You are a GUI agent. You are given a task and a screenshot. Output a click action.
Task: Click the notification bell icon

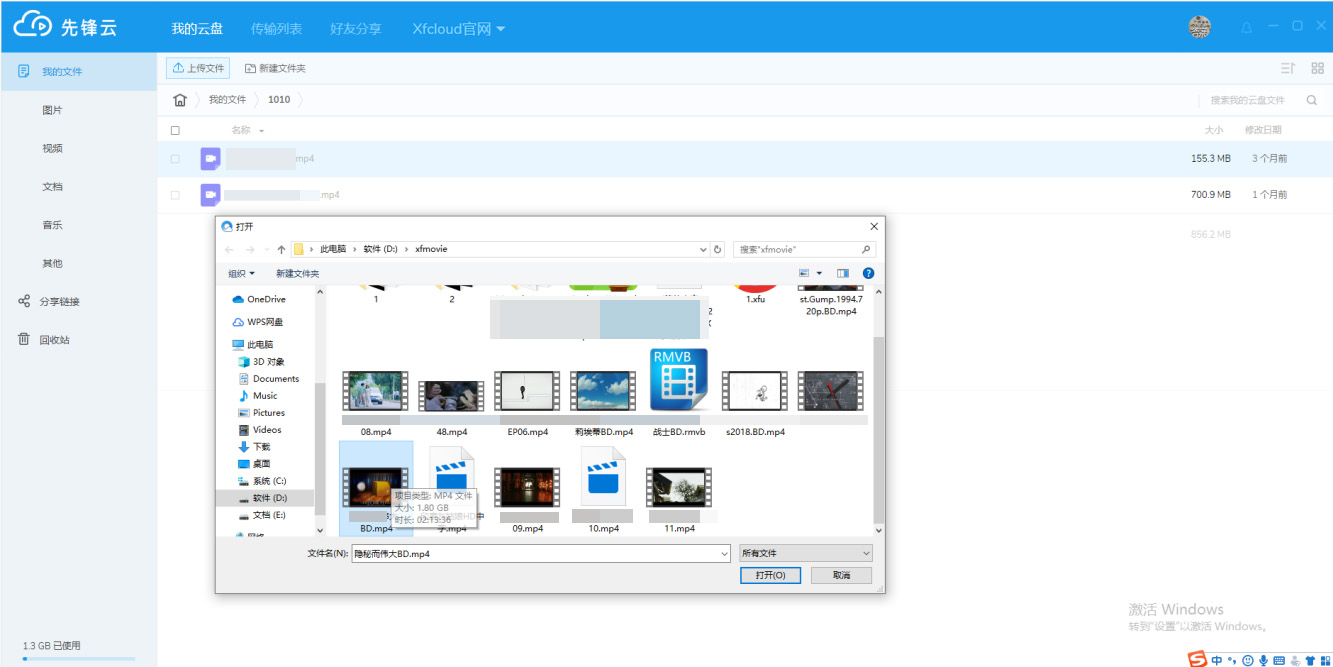(1246, 27)
